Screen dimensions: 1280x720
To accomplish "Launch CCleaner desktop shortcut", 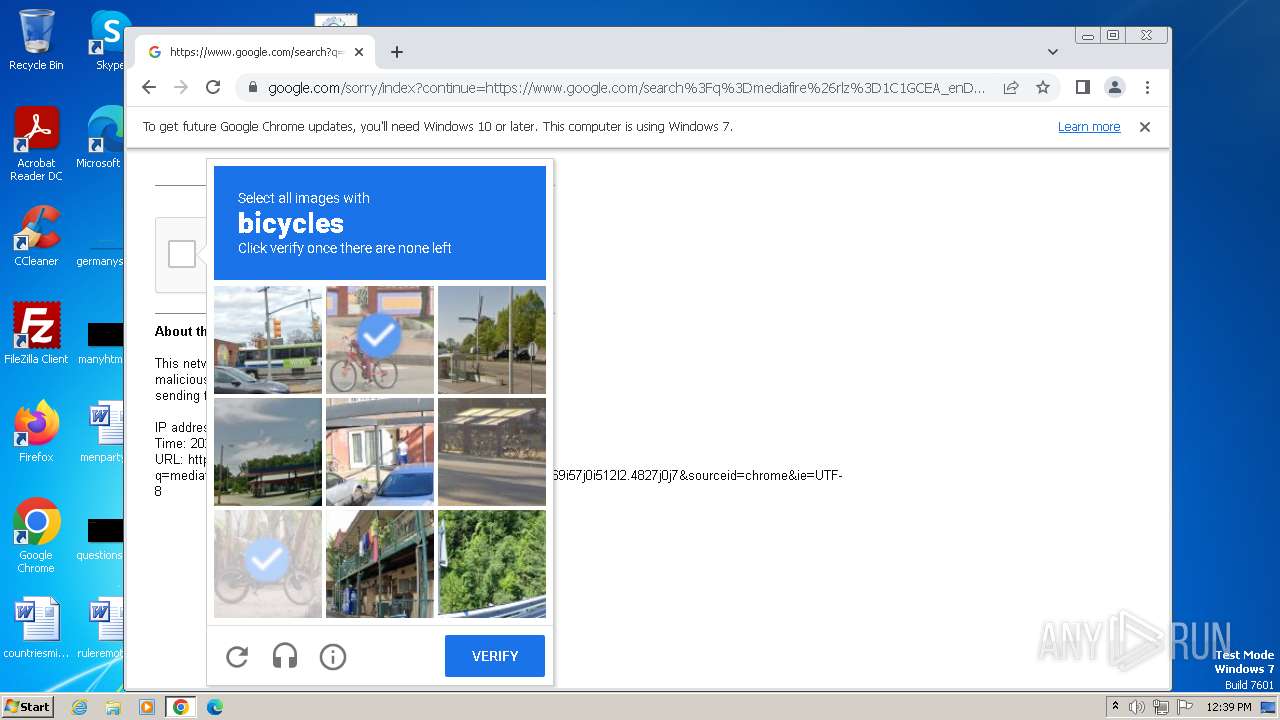I will click(36, 236).
